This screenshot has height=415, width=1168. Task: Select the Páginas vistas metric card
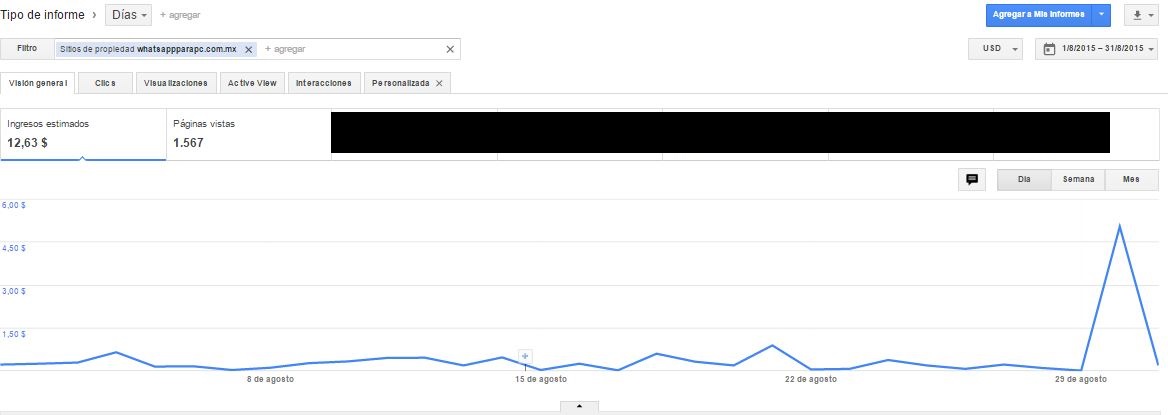tap(248, 134)
